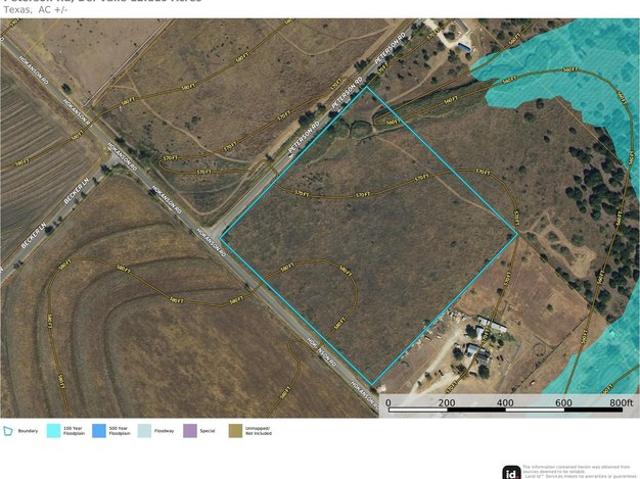This screenshot has height=479, width=640.
Task: Select the 100 Year Floodplain legend swatch
Action: click(53, 431)
